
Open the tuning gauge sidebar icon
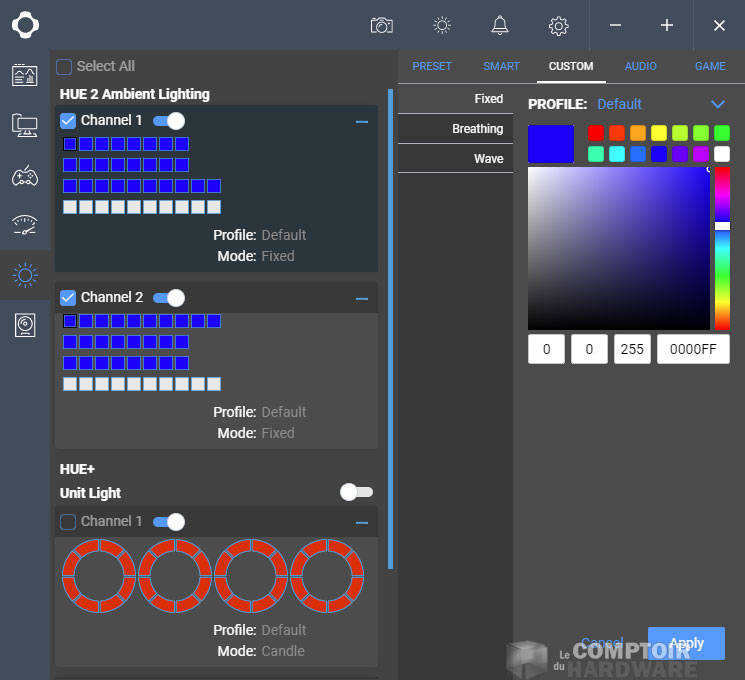tap(25, 225)
